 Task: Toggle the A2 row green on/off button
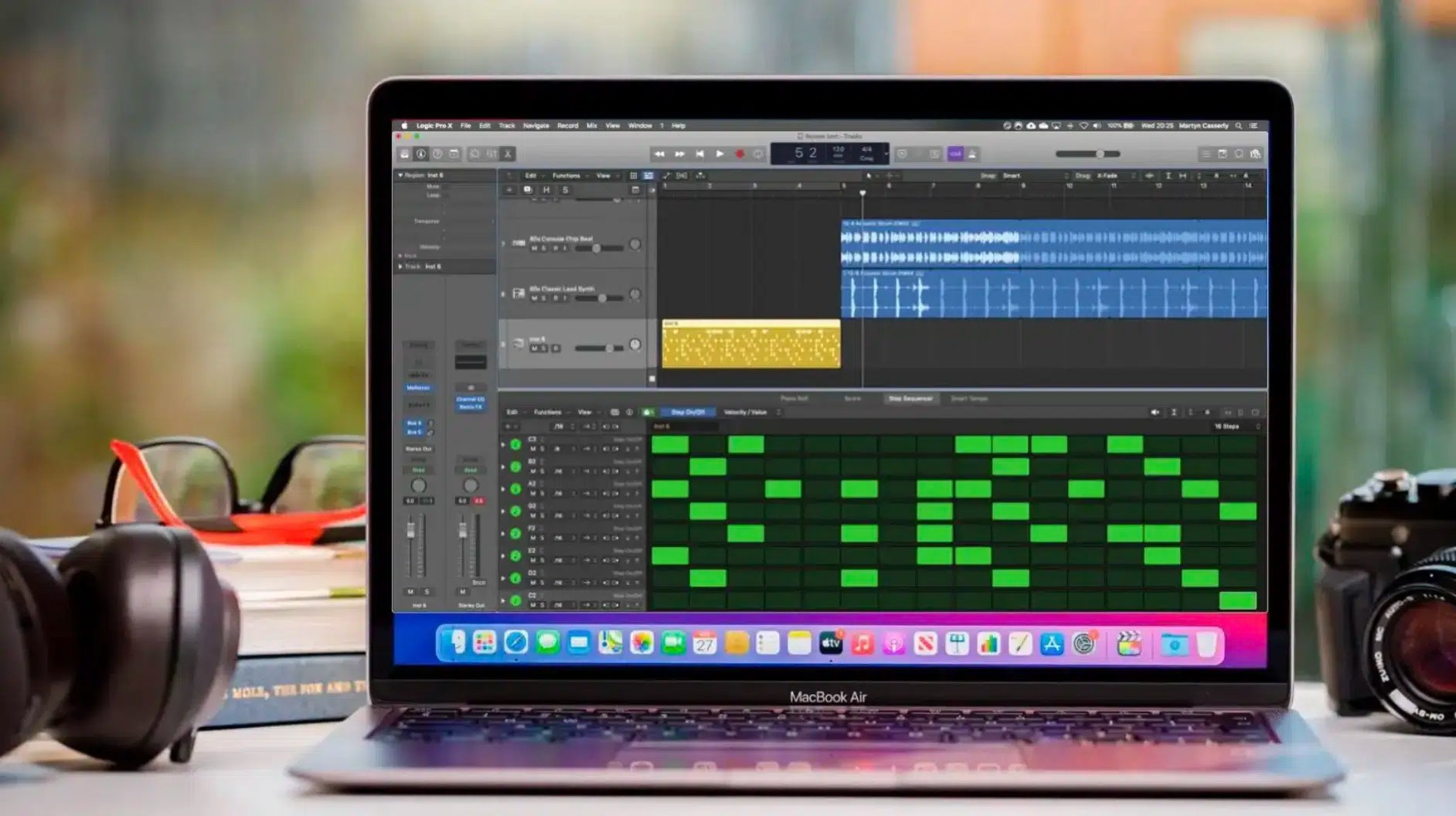tap(515, 489)
